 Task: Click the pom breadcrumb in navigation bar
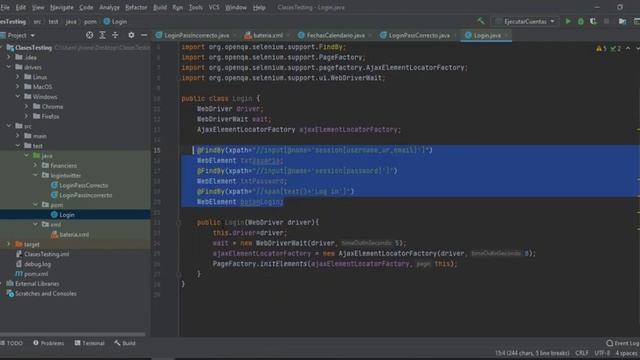(90, 22)
